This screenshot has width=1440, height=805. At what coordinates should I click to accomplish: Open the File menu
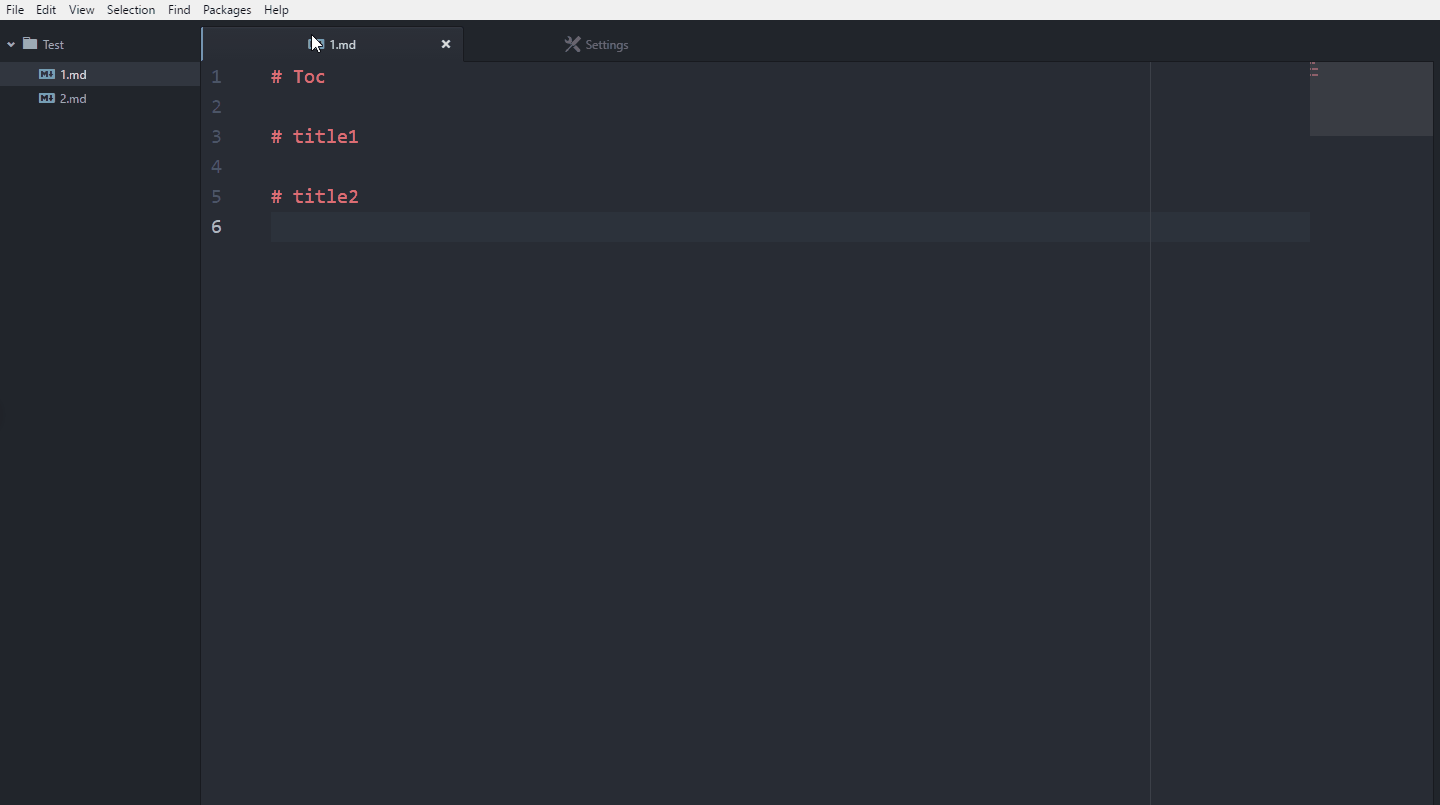15,10
